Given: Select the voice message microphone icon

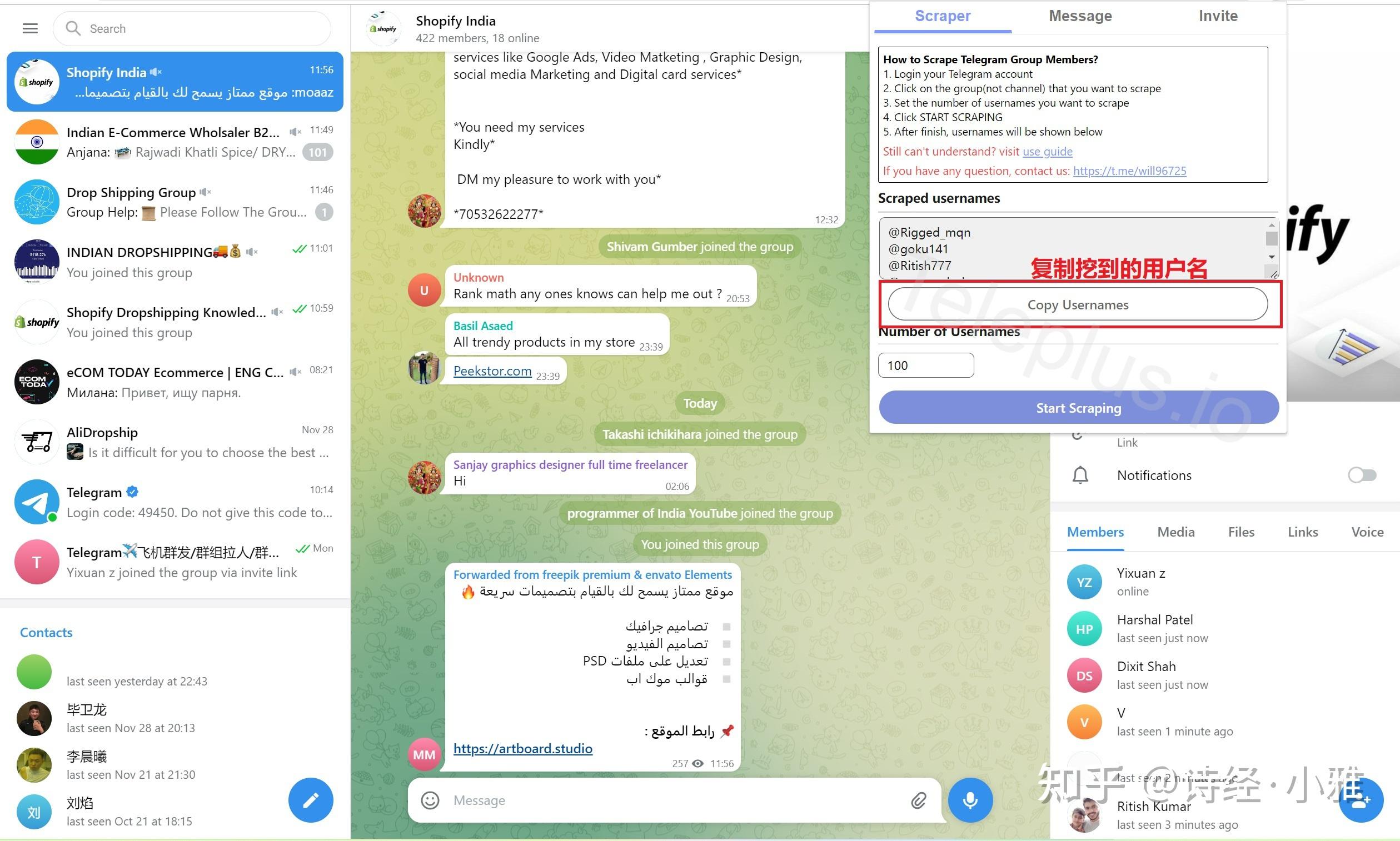Looking at the screenshot, I should coord(969,798).
